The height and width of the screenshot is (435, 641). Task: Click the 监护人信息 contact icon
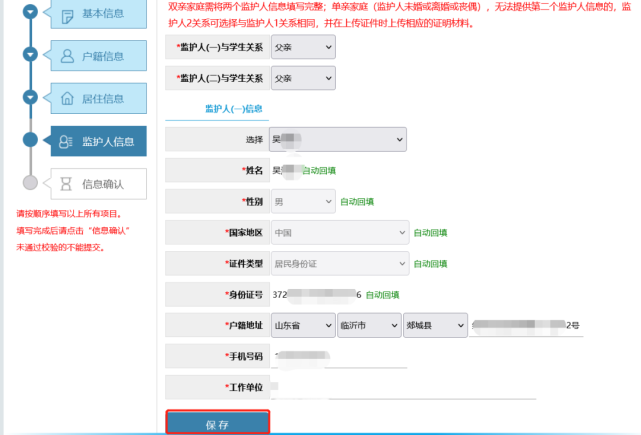click(66, 141)
